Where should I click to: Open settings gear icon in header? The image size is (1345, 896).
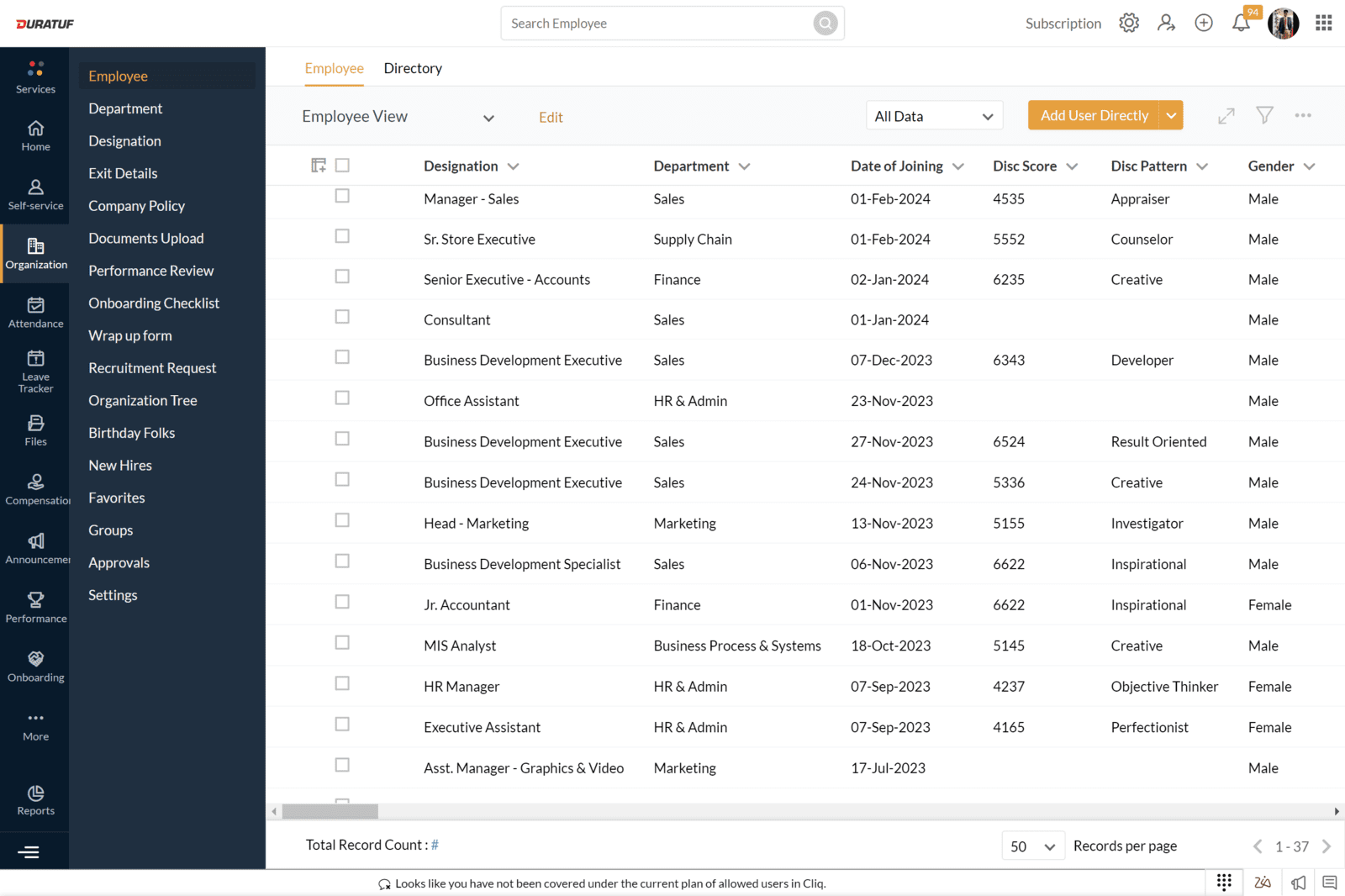pos(1129,23)
